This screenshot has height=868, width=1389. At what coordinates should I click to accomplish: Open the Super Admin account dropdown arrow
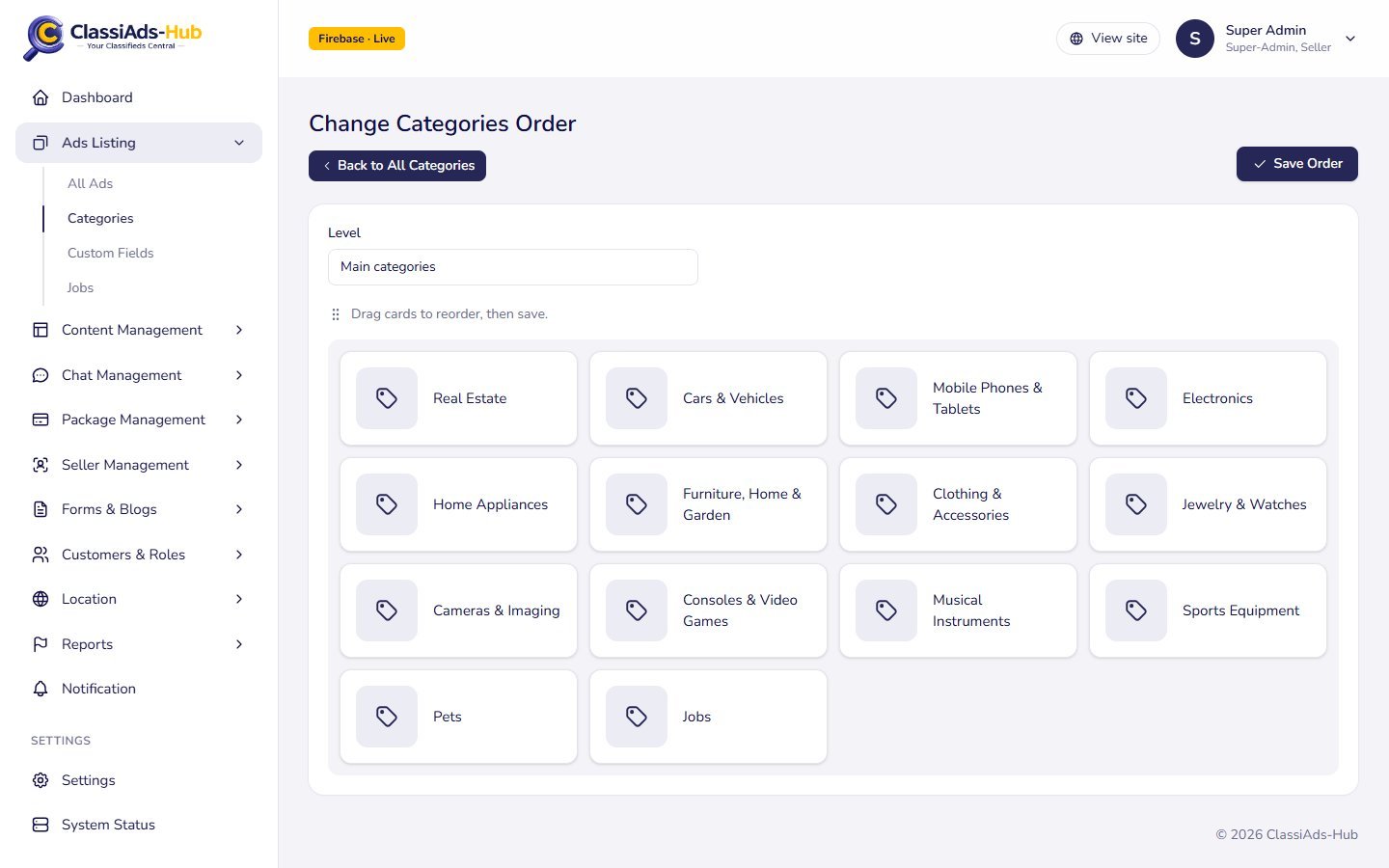(x=1350, y=39)
